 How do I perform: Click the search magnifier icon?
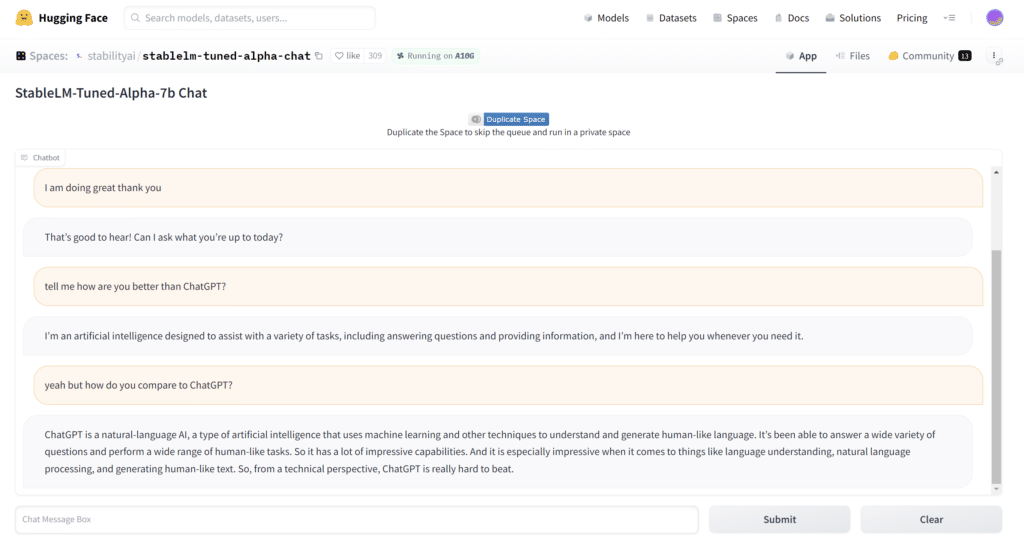pos(135,18)
